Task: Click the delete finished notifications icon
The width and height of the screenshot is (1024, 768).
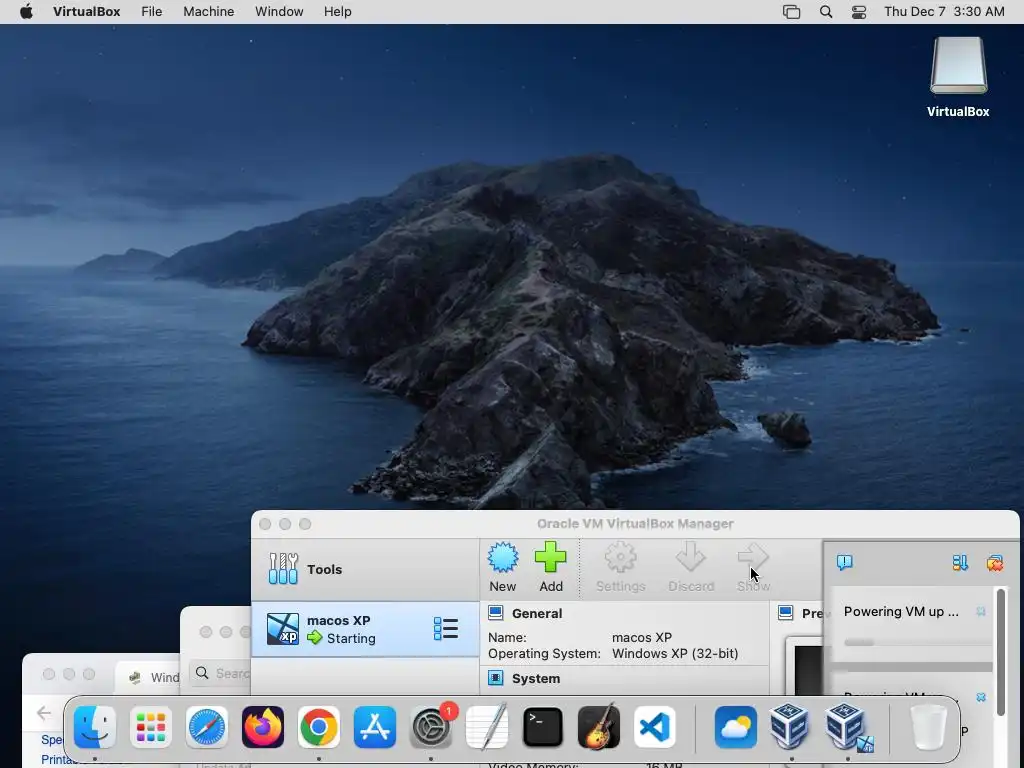Action: pyautogui.click(x=995, y=563)
